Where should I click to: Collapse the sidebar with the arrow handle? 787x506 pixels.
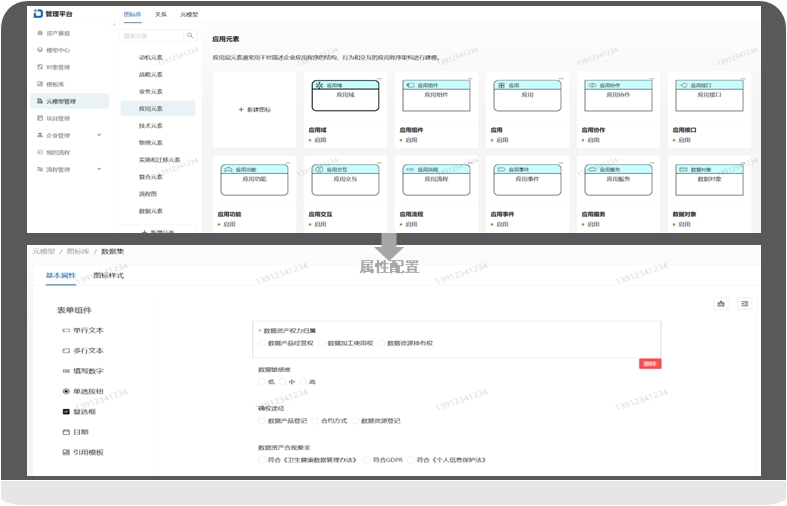click(113, 25)
